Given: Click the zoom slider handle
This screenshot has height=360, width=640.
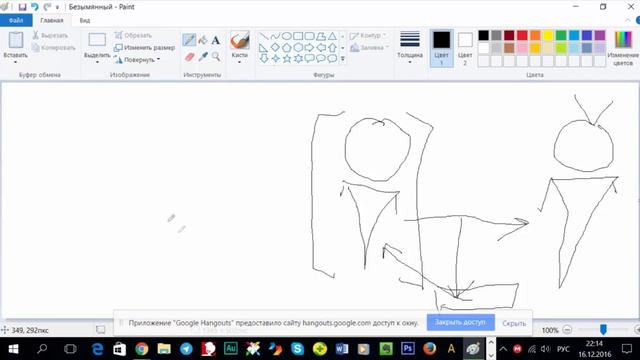Looking at the screenshot, I should click(603, 329).
